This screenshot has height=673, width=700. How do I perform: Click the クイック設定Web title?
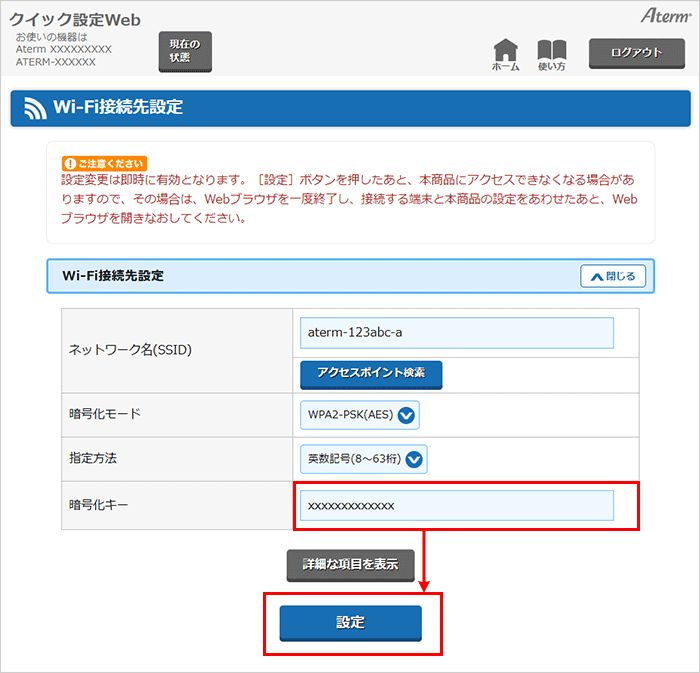click(x=75, y=19)
